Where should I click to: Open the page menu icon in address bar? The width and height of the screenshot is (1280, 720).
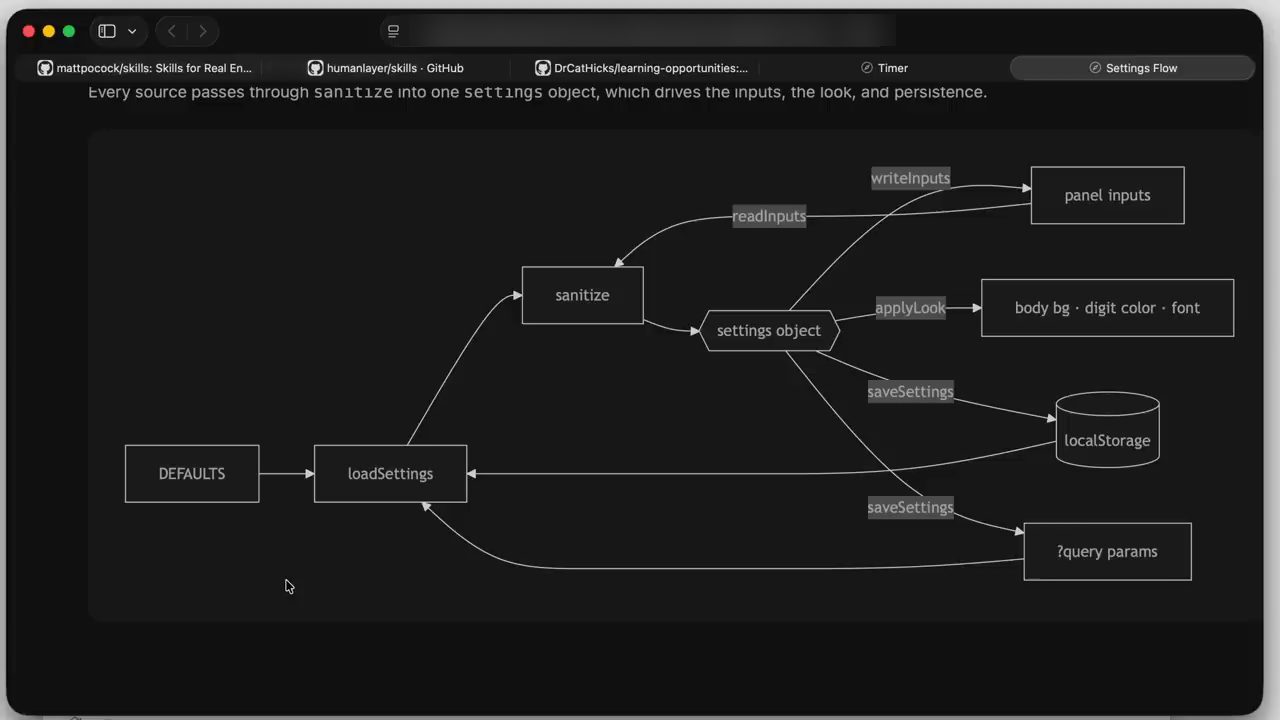[x=393, y=31]
